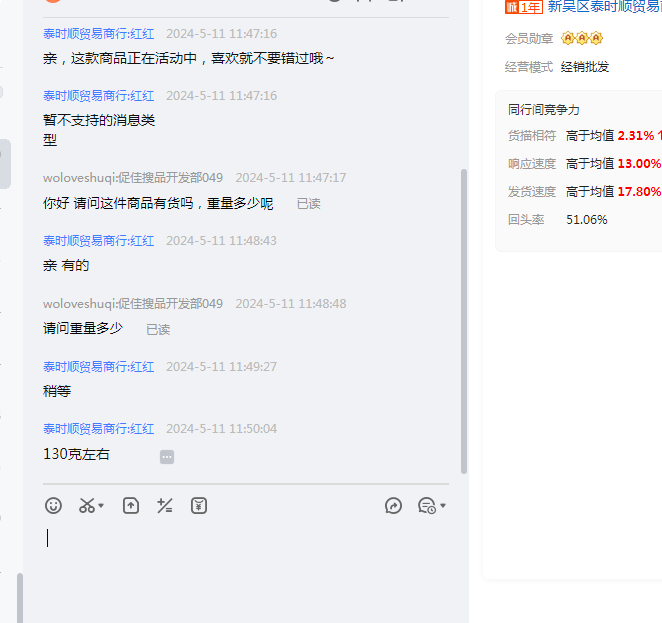Click the ellipsis icon beside 130克左右
The image size is (662, 623).
tap(167, 457)
